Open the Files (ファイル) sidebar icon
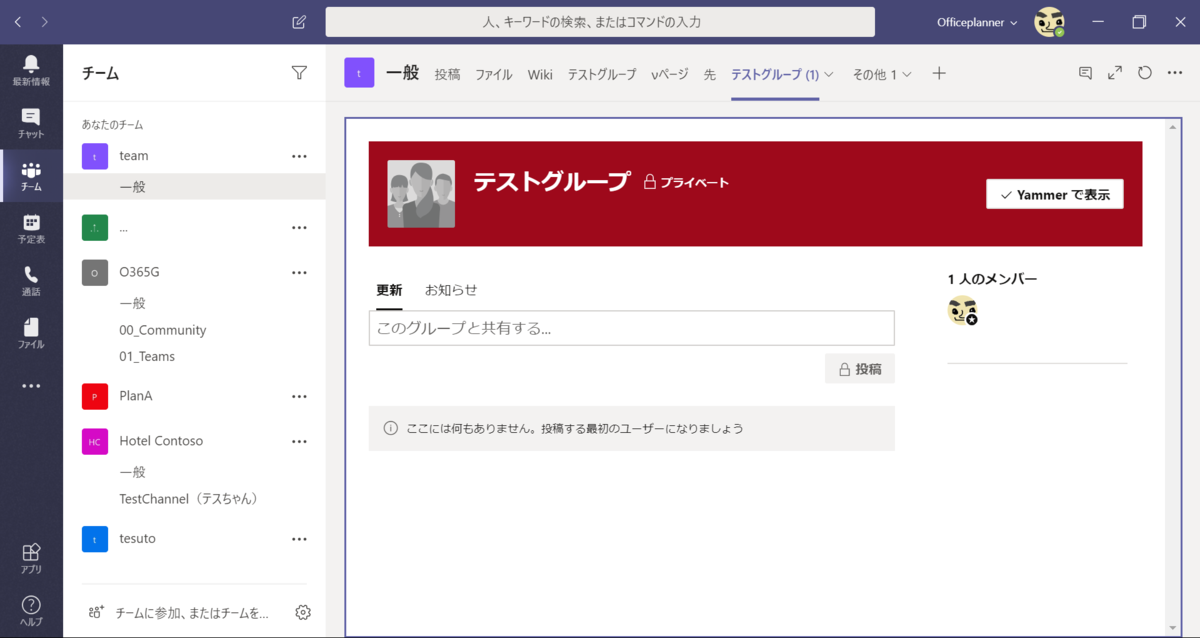This screenshot has width=1200, height=638. [31, 333]
